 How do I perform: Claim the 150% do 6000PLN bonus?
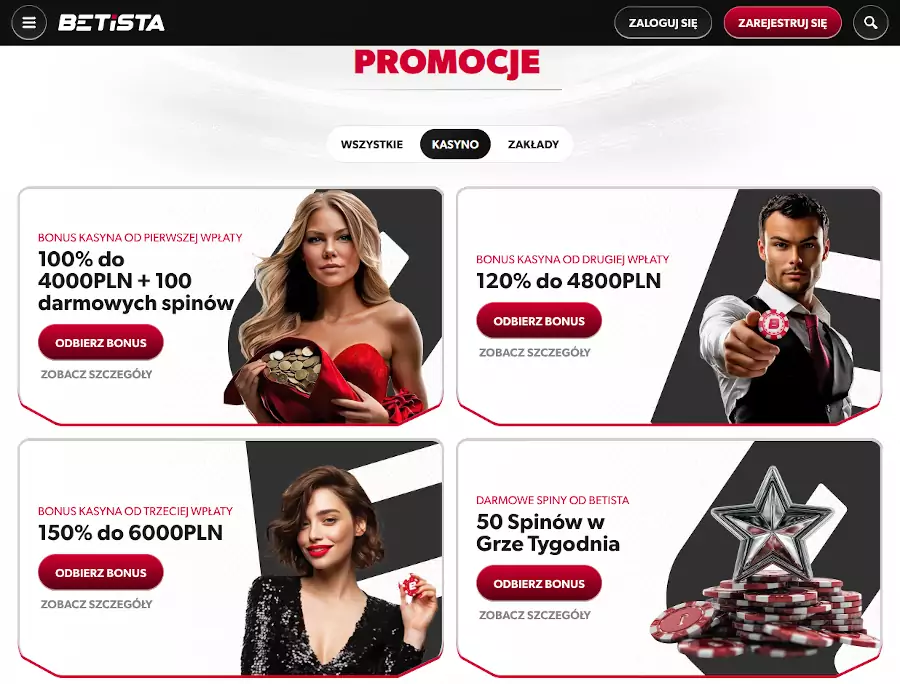coord(101,573)
